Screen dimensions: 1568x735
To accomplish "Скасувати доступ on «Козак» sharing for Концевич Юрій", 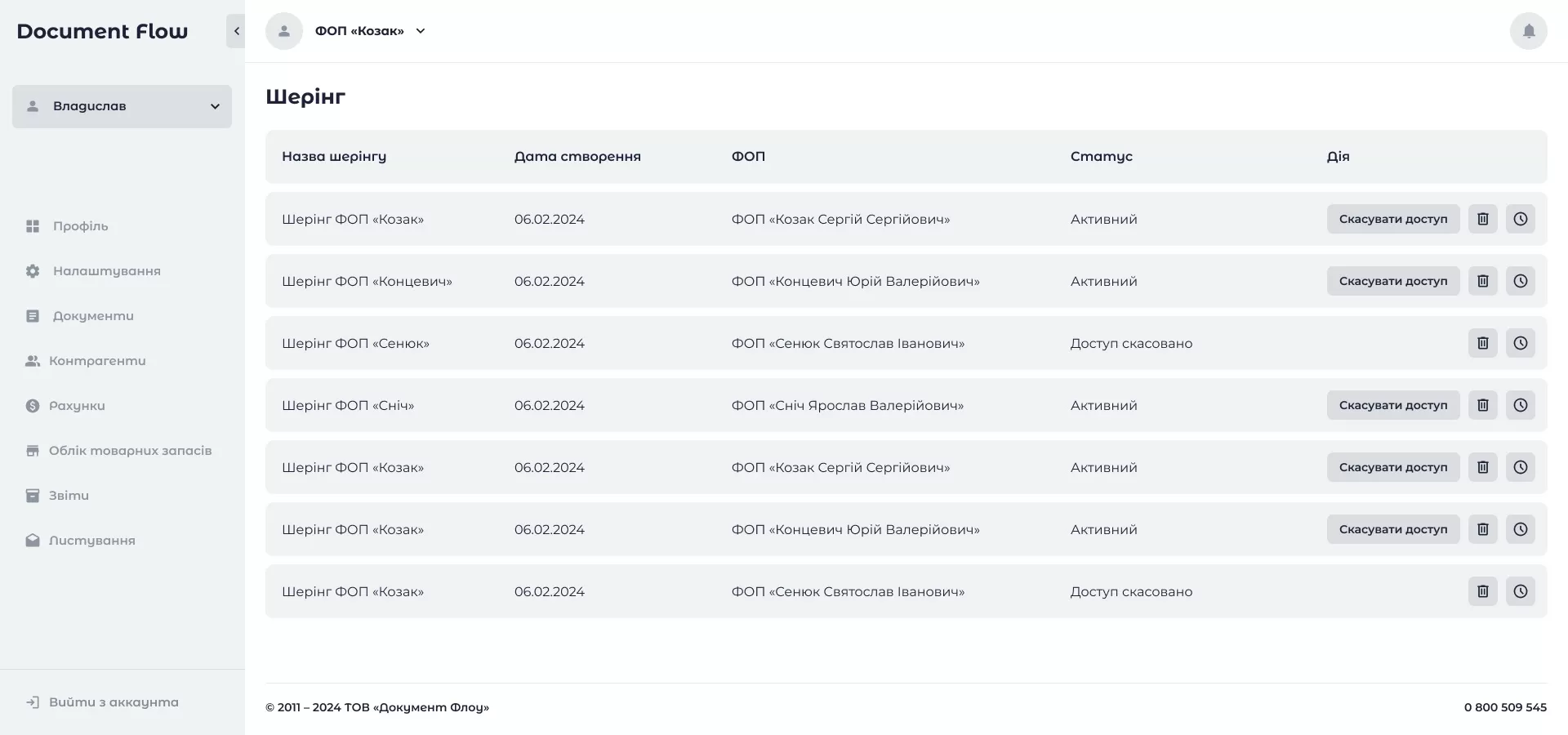I will [1393, 529].
